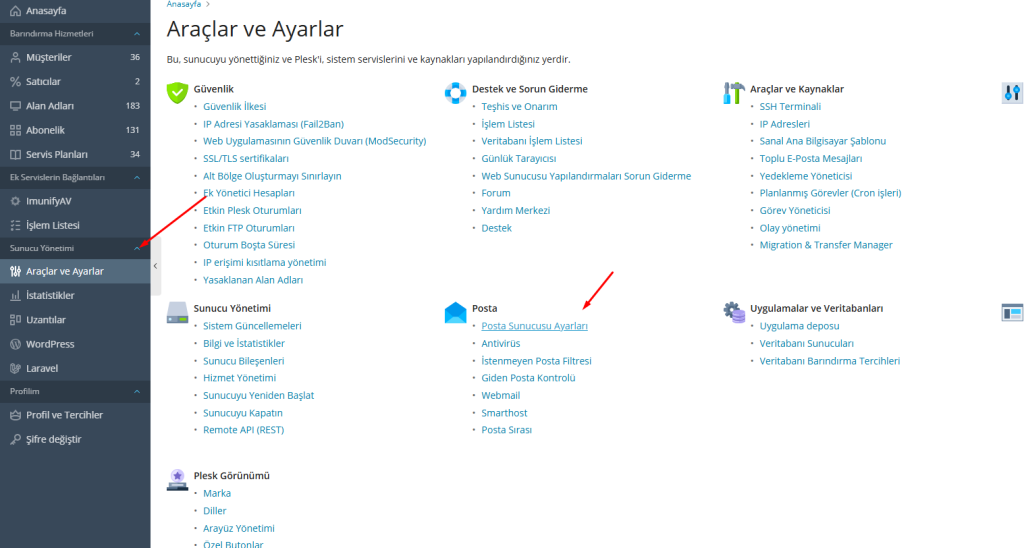Click the Uzantılar extensions icon
The width and height of the screenshot is (1024, 548).
tap(15, 319)
